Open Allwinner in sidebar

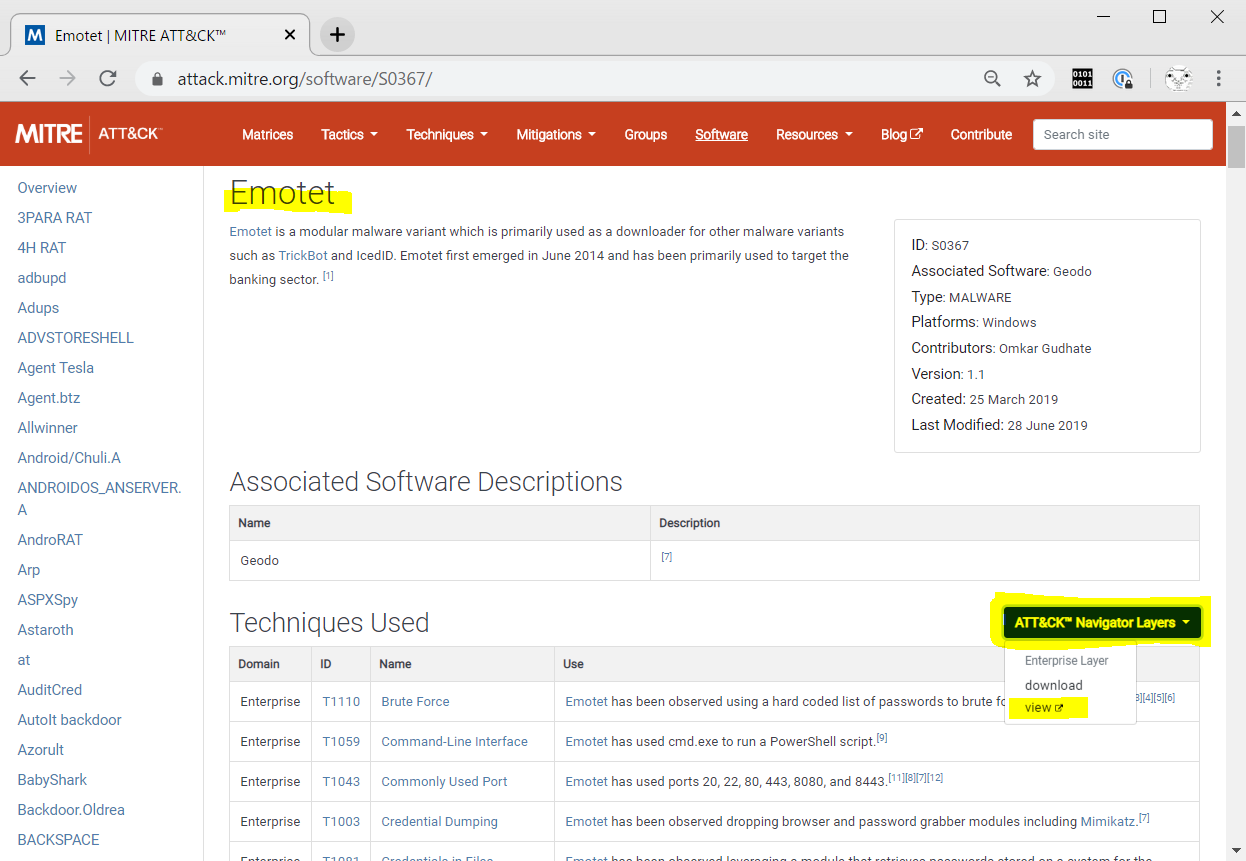(47, 428)
